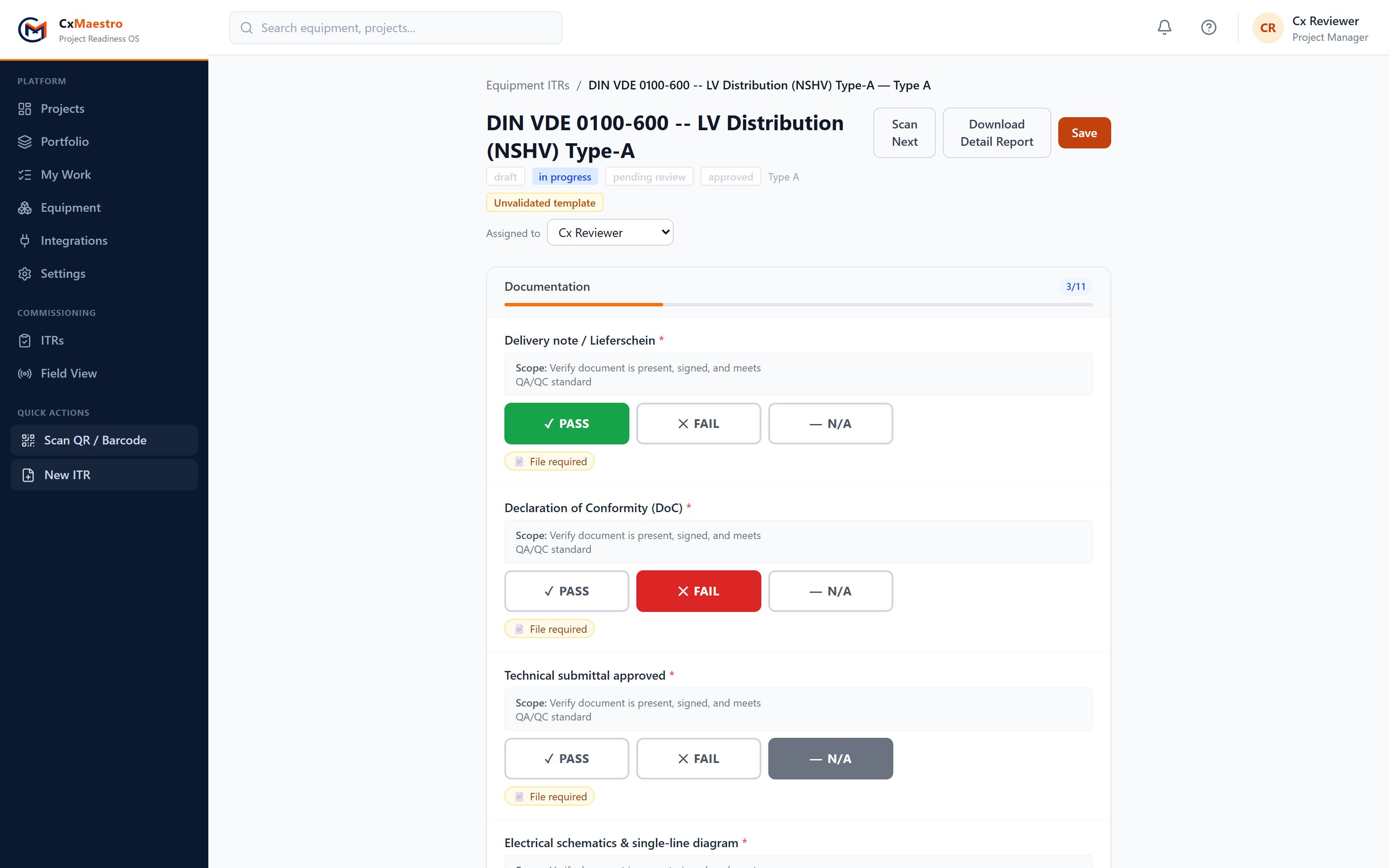This screenshot has height=868, width=1389.
Task: Click the Integrations plug icon
Action: click(25, 241)
